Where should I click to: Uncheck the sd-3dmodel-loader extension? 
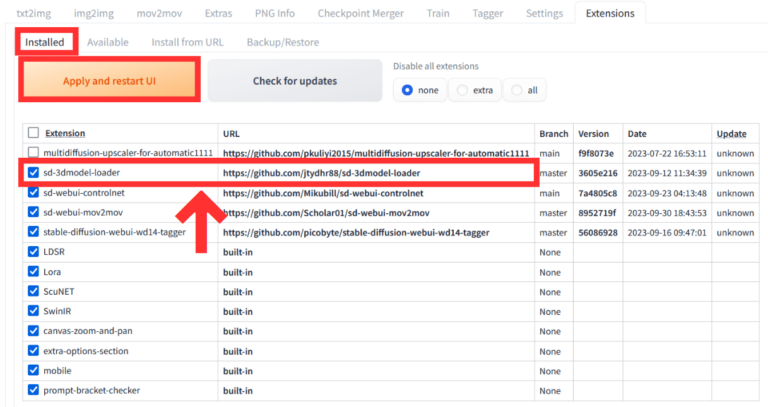pos(34,172)
